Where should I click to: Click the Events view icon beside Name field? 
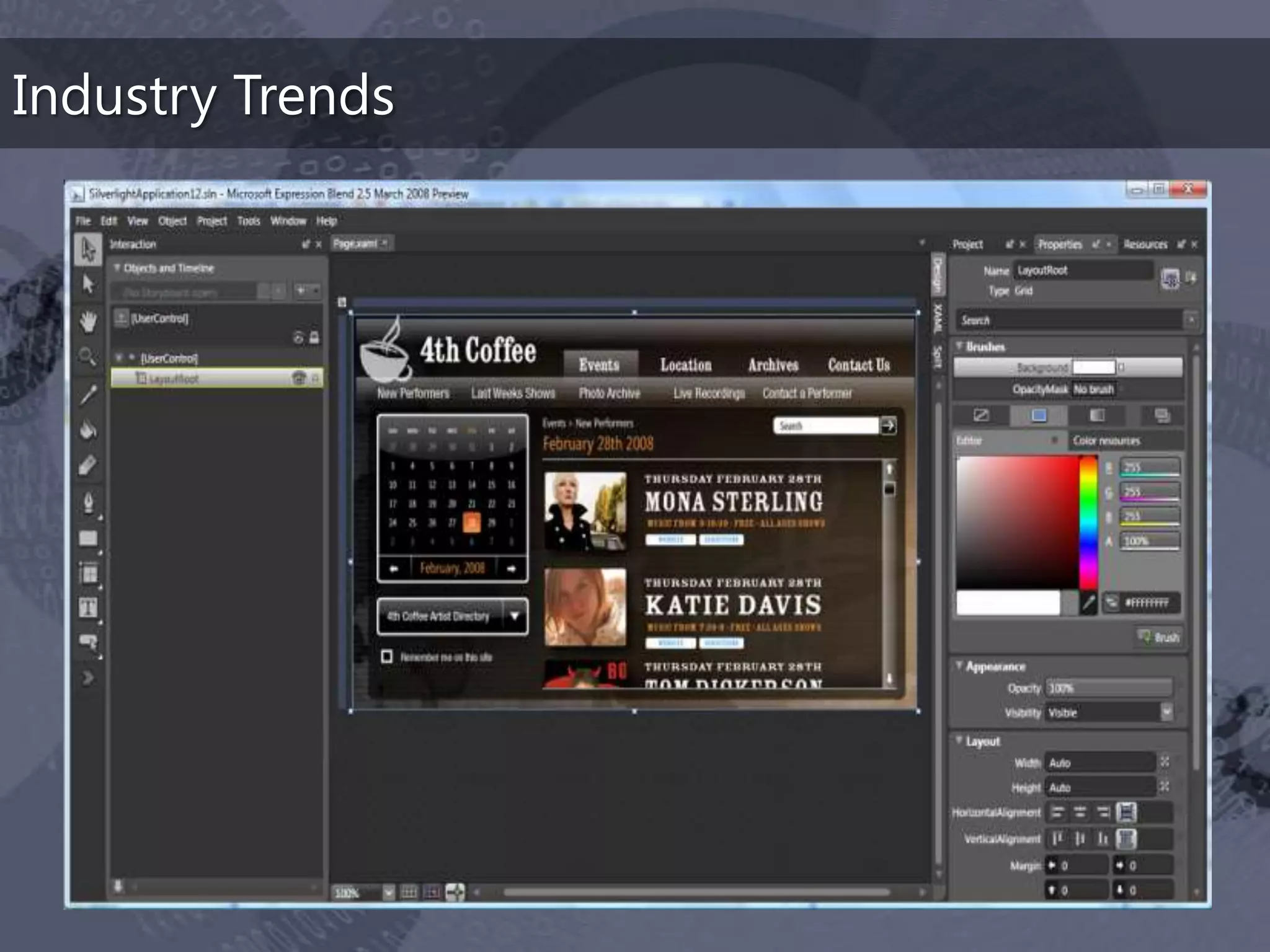(1191, 278)
